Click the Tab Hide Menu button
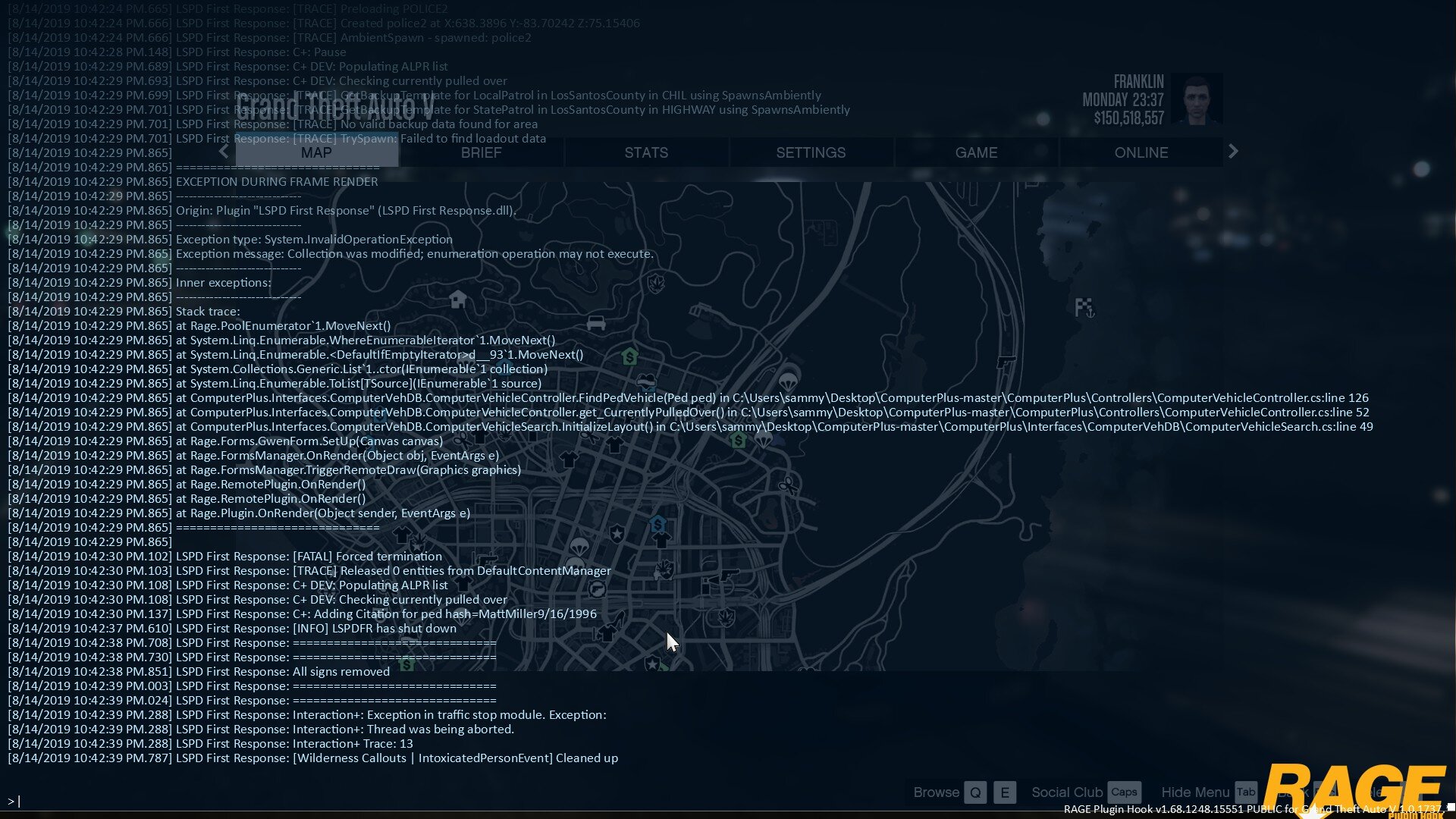Image resolution: width=1456 pixels, height=819 pixels. [1245, 792]
